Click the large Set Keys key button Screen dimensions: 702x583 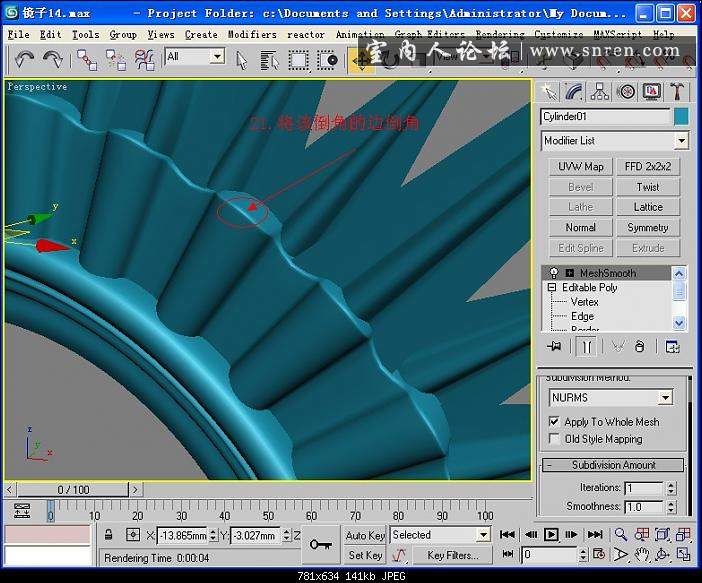pyautogui.click(x=321, y=544)
